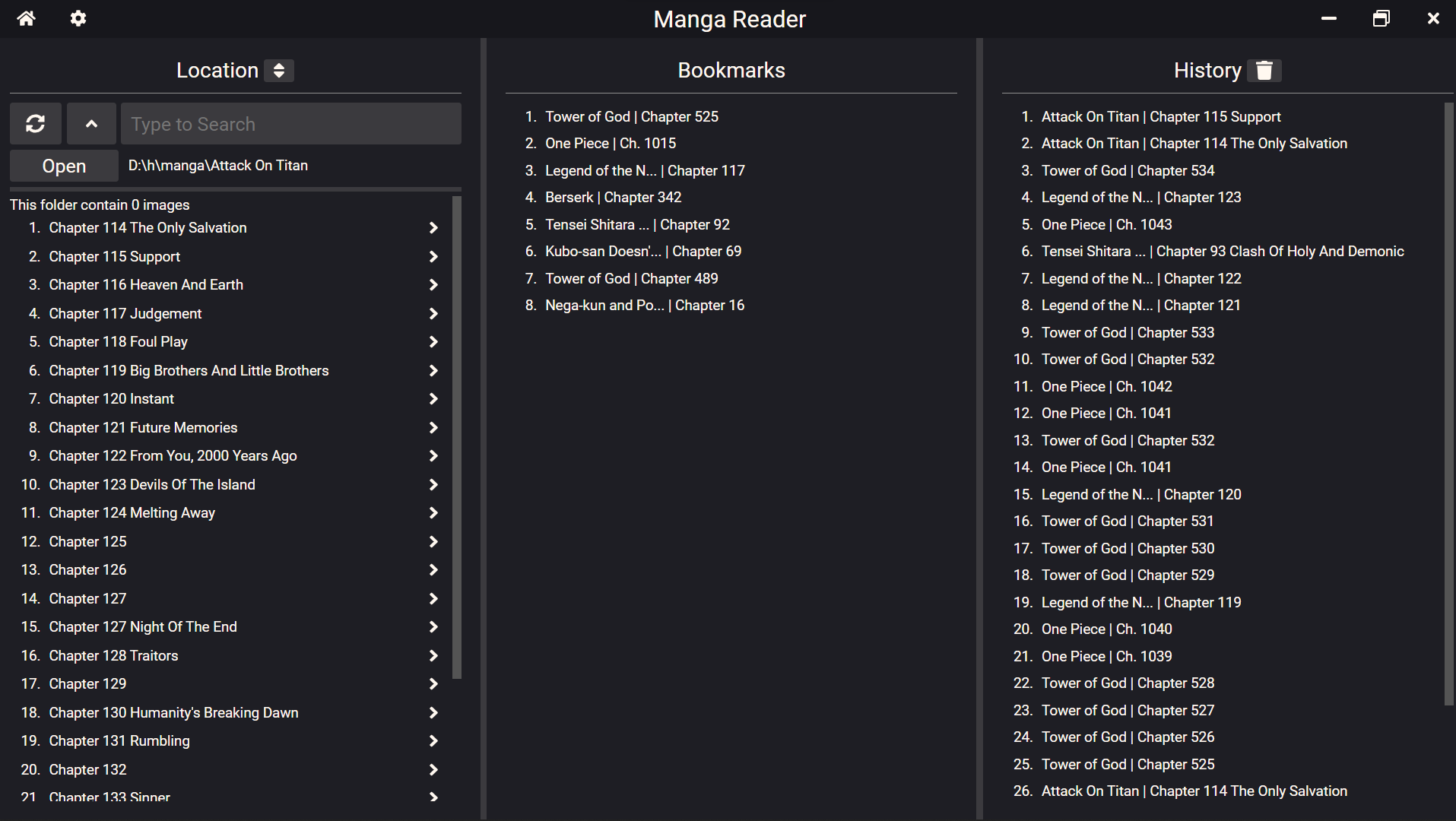Expand Chapter 115 Support arrow
Viewport: 1456px width, 821px height.
coord(433,257)
